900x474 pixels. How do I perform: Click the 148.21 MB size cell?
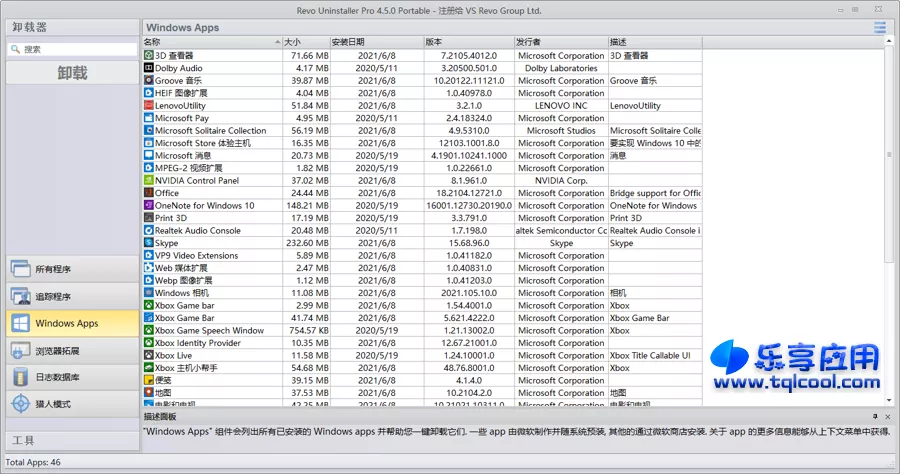[x=307, y=205]
